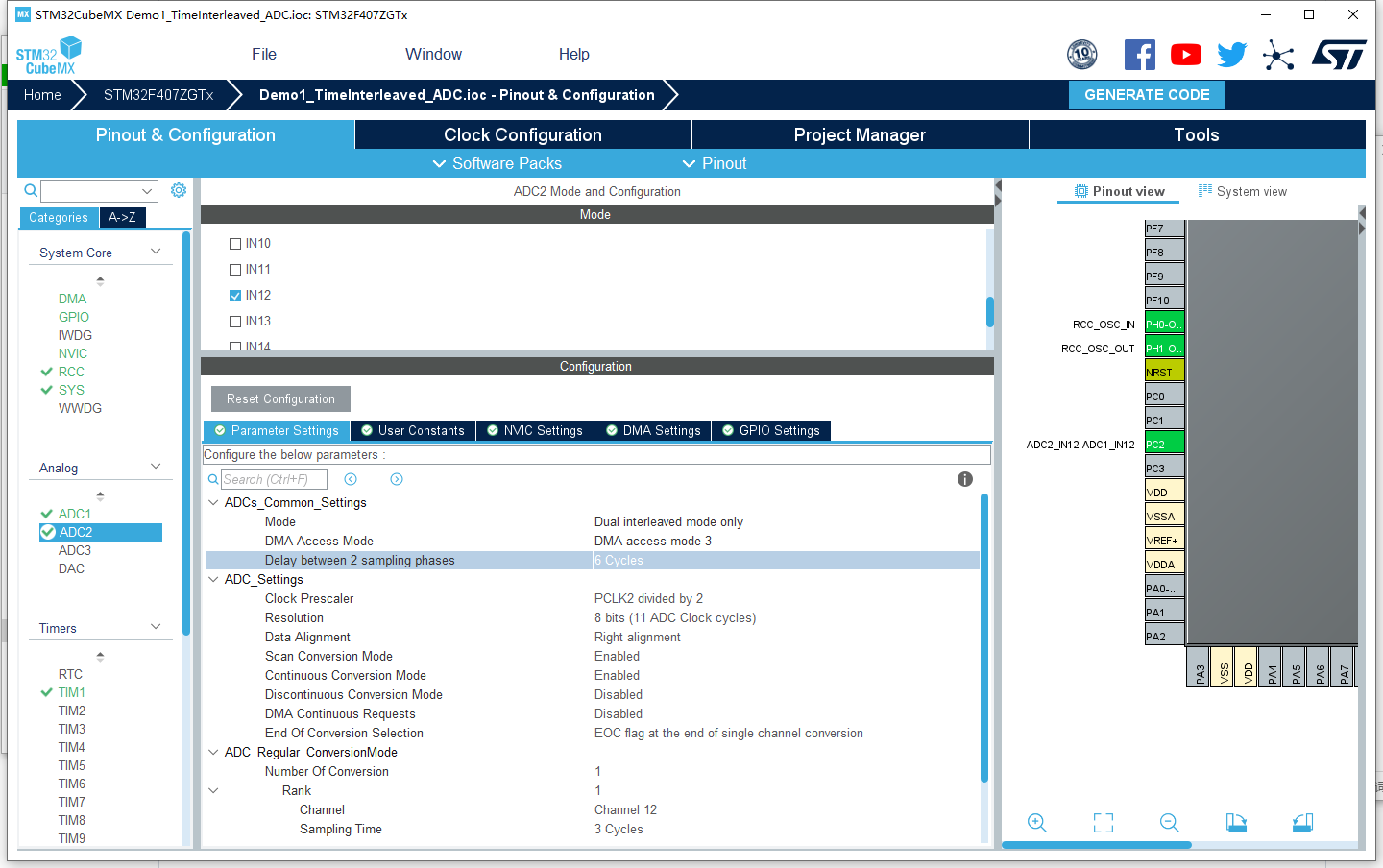Open the Help menu
This screenshot has height=868, width=1383.
(574, 54)
